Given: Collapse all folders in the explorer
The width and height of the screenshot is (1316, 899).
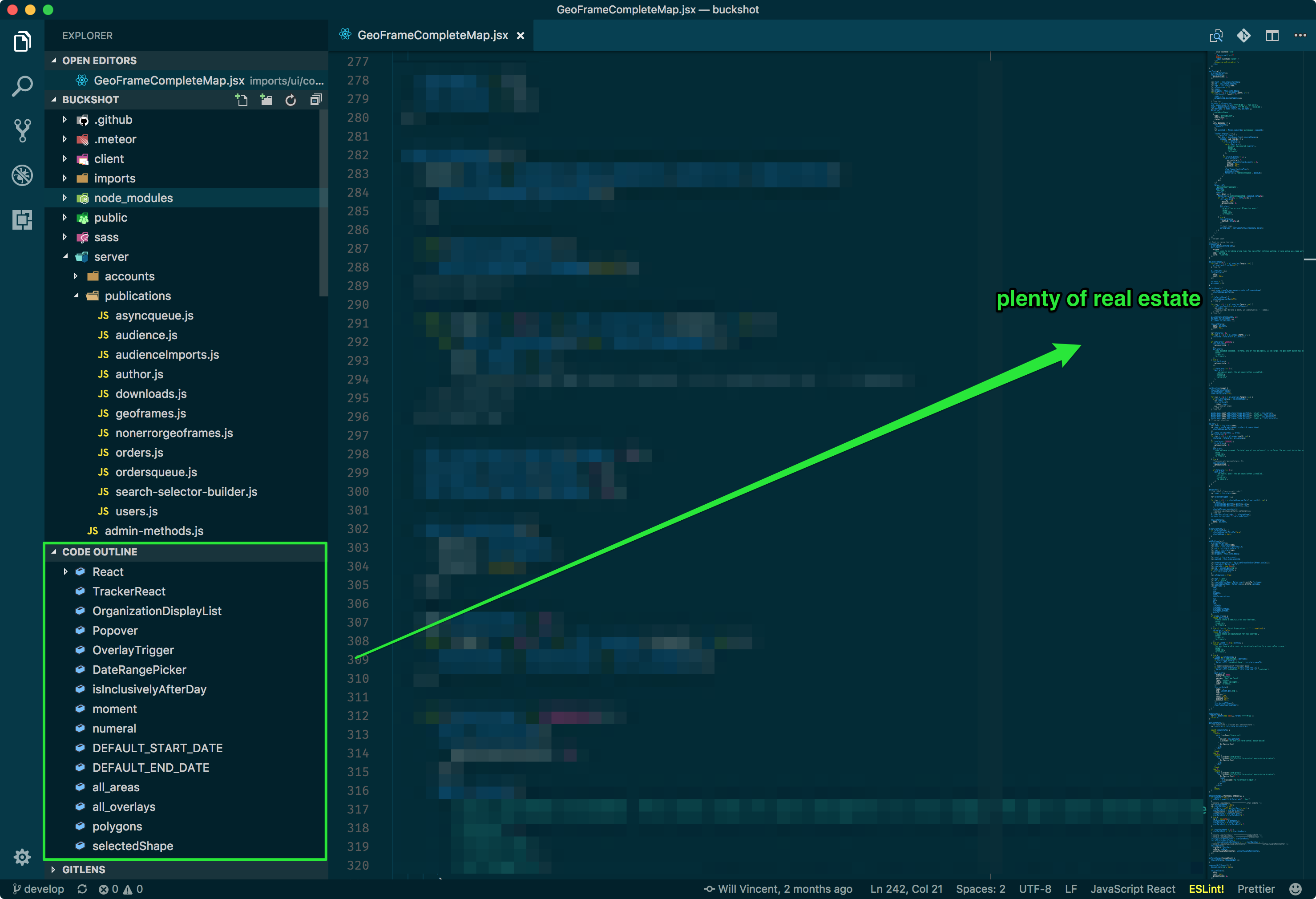Looking at the screenshot, I should [x=315, y=100].
